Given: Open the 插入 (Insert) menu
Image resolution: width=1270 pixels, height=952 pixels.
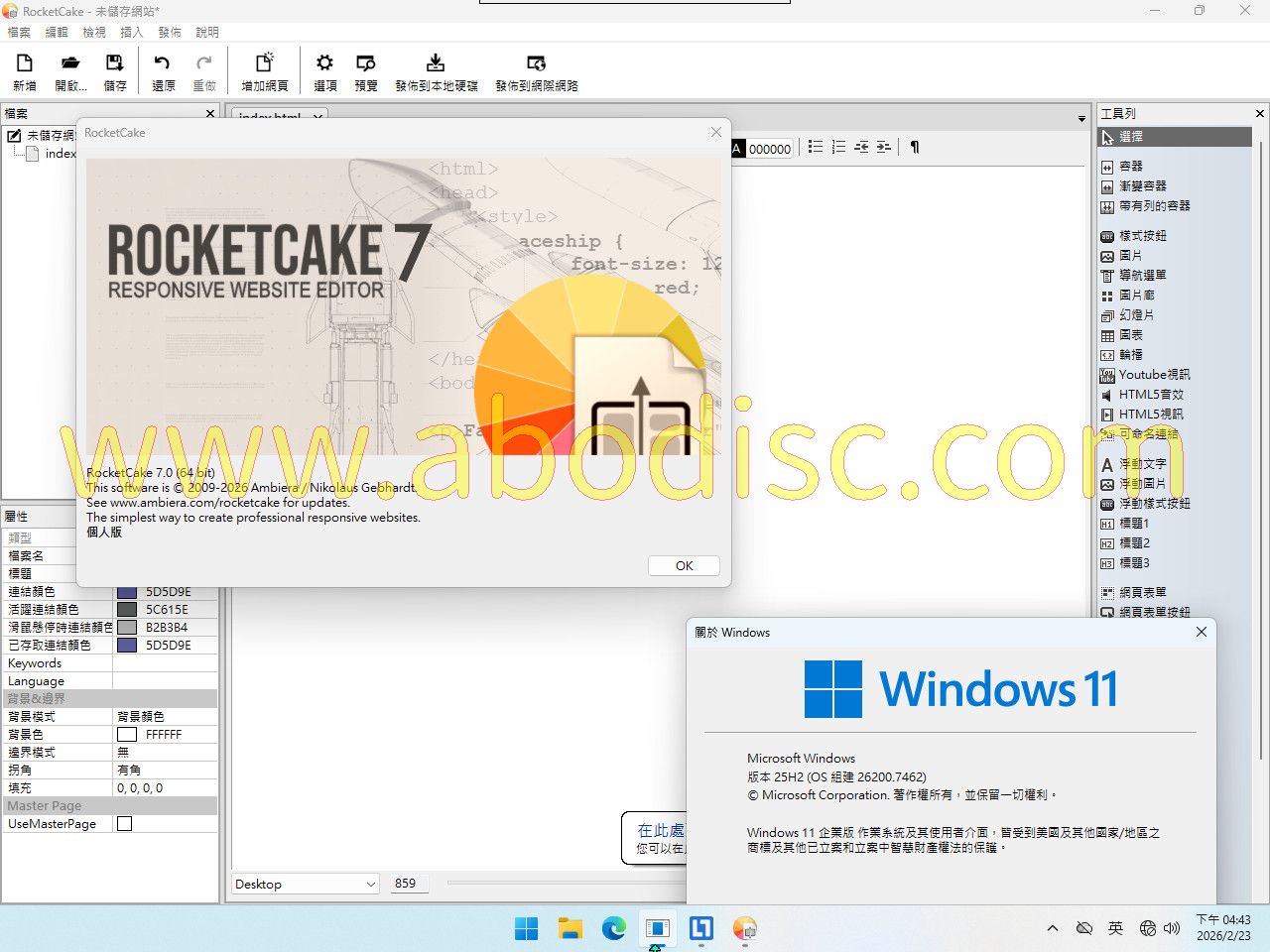Looking at the screenshot, I should pyautogui.click(x=132, y=32).
